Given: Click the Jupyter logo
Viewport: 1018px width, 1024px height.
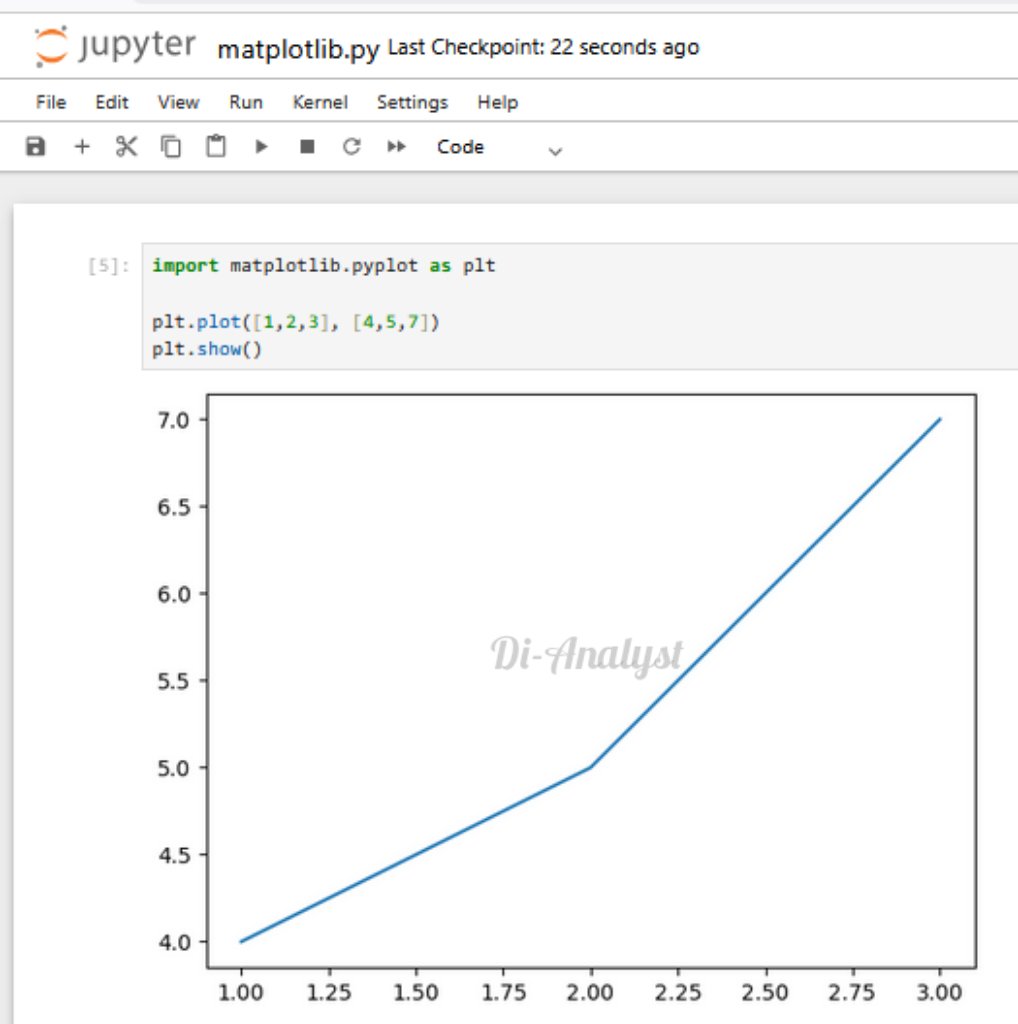Looking at the screenshot, I should pos(115,46).
